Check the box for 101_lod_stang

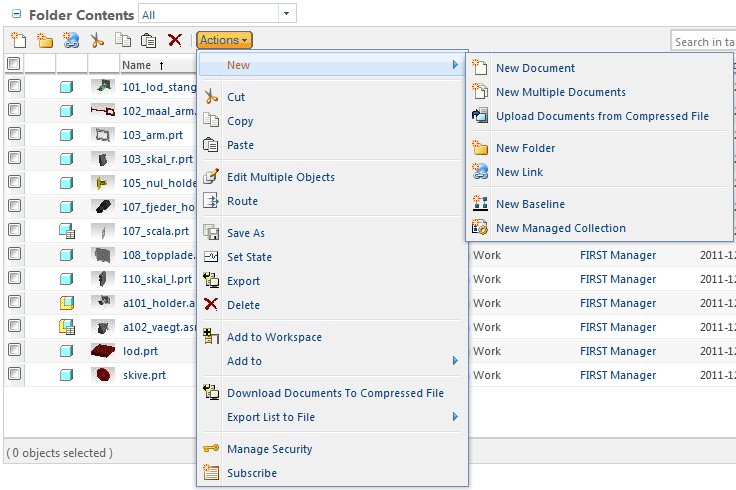[x=15, y=85]
